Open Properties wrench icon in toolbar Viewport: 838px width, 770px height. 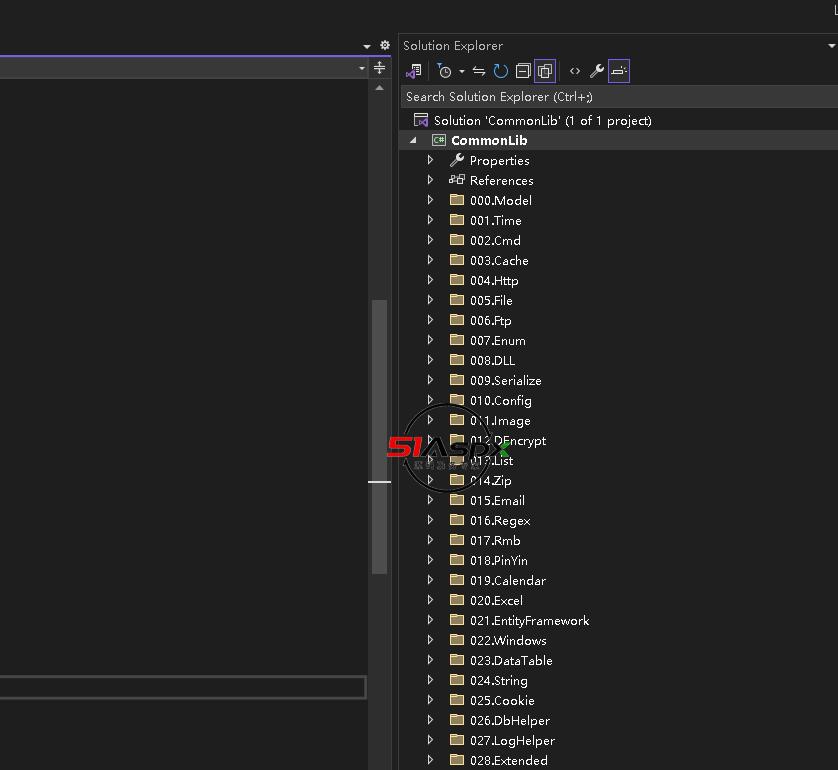[597, 71]
